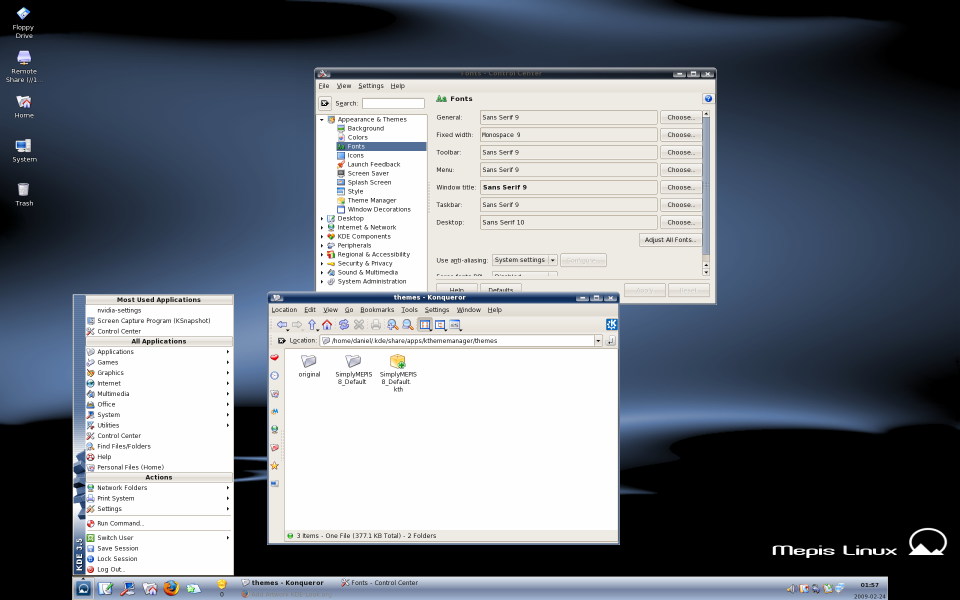This screenshot has height=600, width=960.
Task: Click the taskbar clock showing 01:57
Action: 869,585
